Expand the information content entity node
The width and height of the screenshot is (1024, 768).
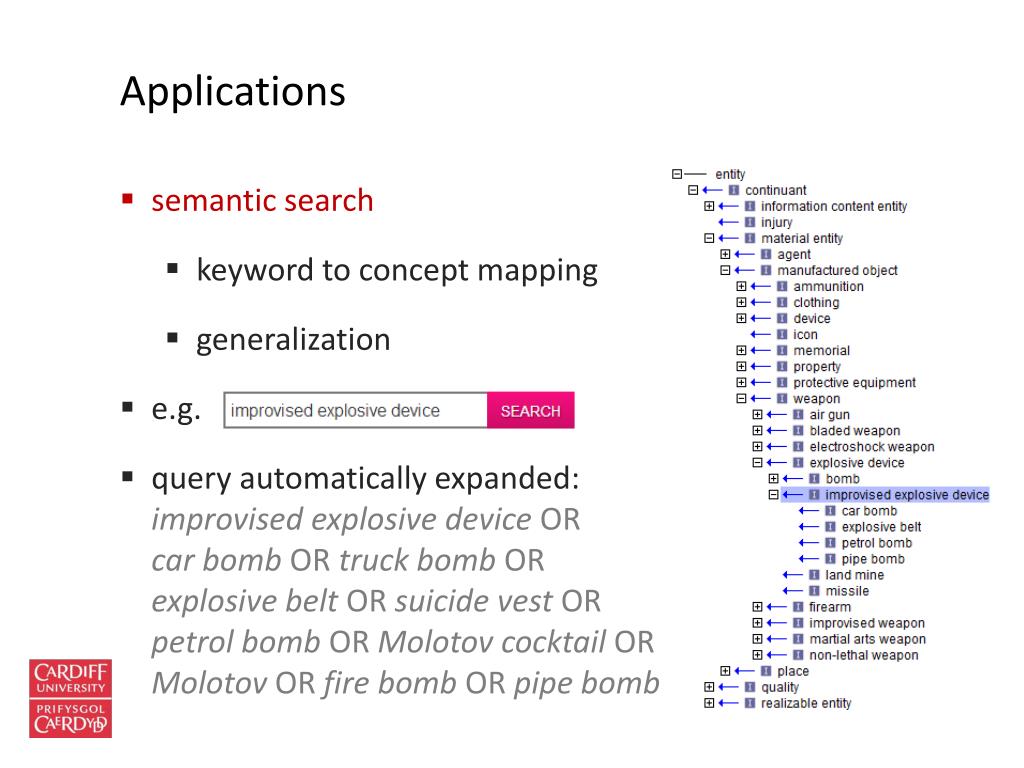tap(709, 206)
